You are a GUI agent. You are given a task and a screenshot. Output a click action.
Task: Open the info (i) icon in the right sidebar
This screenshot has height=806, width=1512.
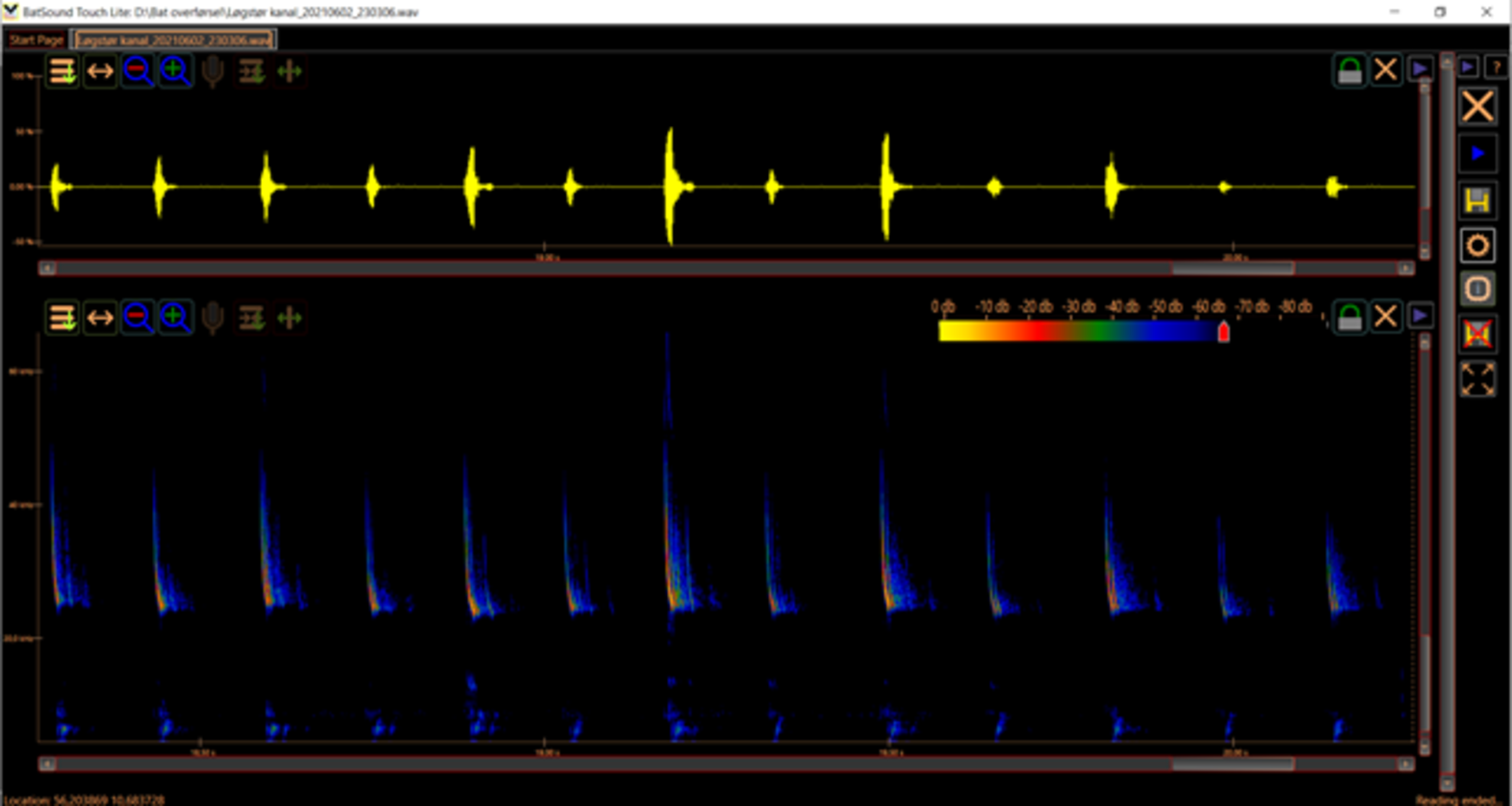click(1477, 289)
